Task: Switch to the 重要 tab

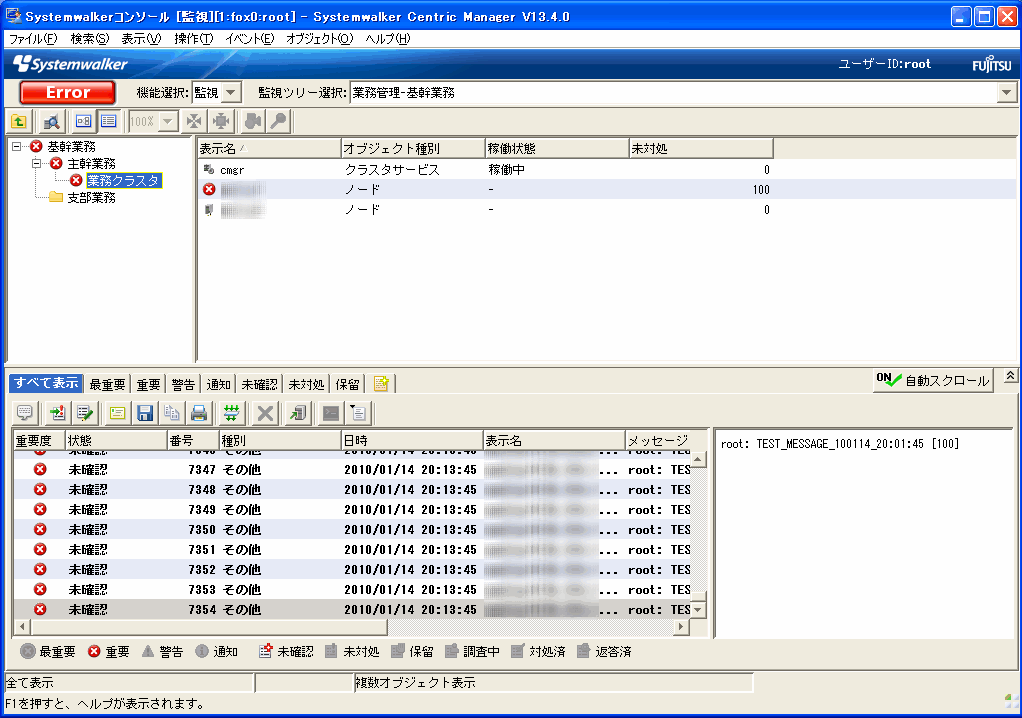Action: pos(148,384)
